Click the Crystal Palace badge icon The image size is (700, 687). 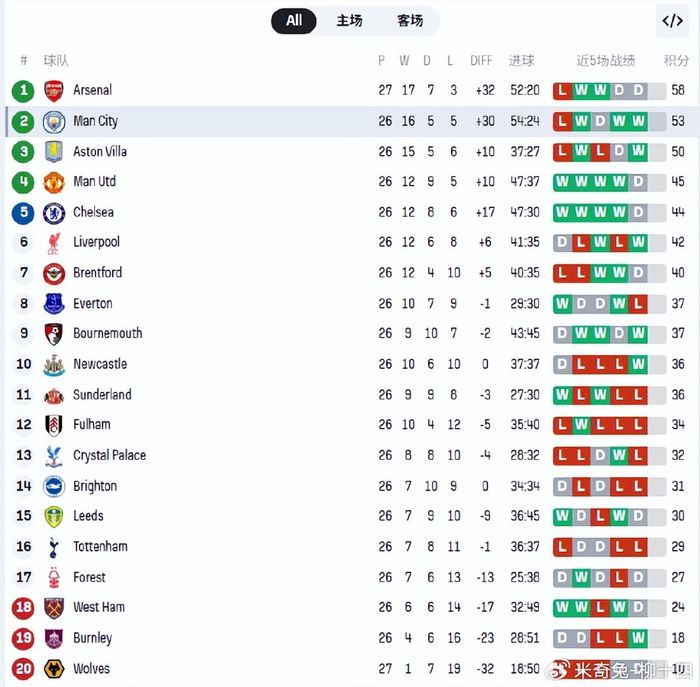click(54, 456)
